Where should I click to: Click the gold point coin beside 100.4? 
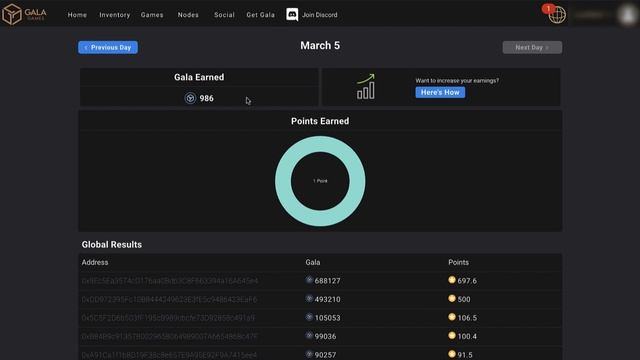pyautogui.click(x=452, y=336)
